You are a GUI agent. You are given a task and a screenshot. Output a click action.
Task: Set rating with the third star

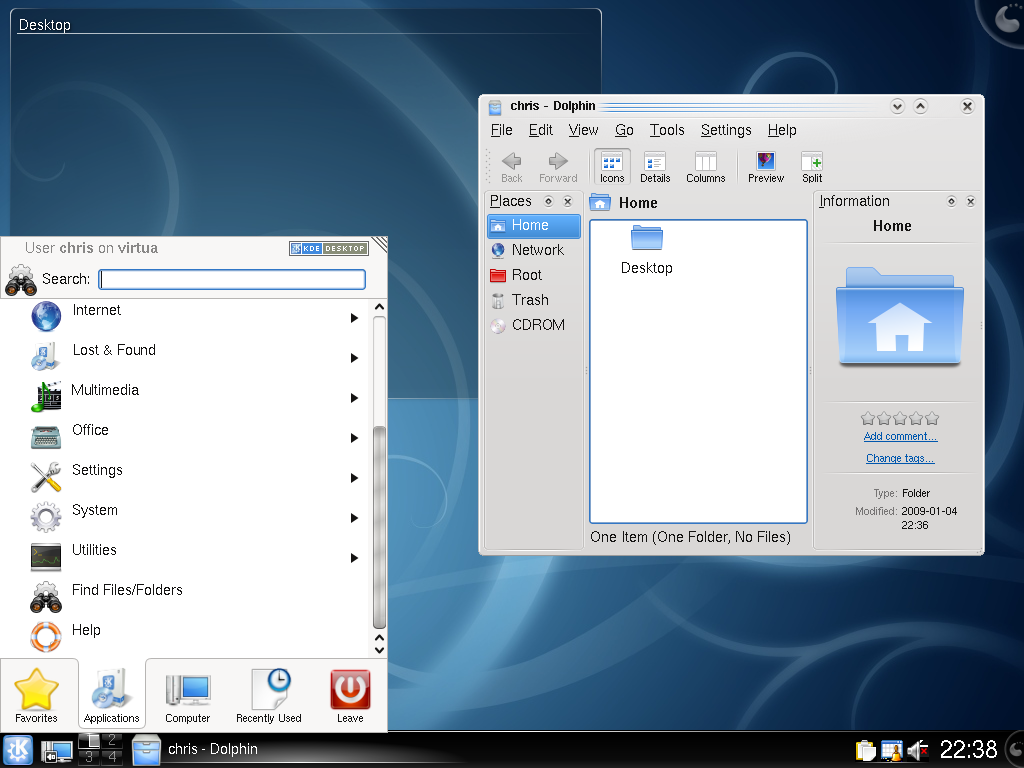click(x=900, y=418)
